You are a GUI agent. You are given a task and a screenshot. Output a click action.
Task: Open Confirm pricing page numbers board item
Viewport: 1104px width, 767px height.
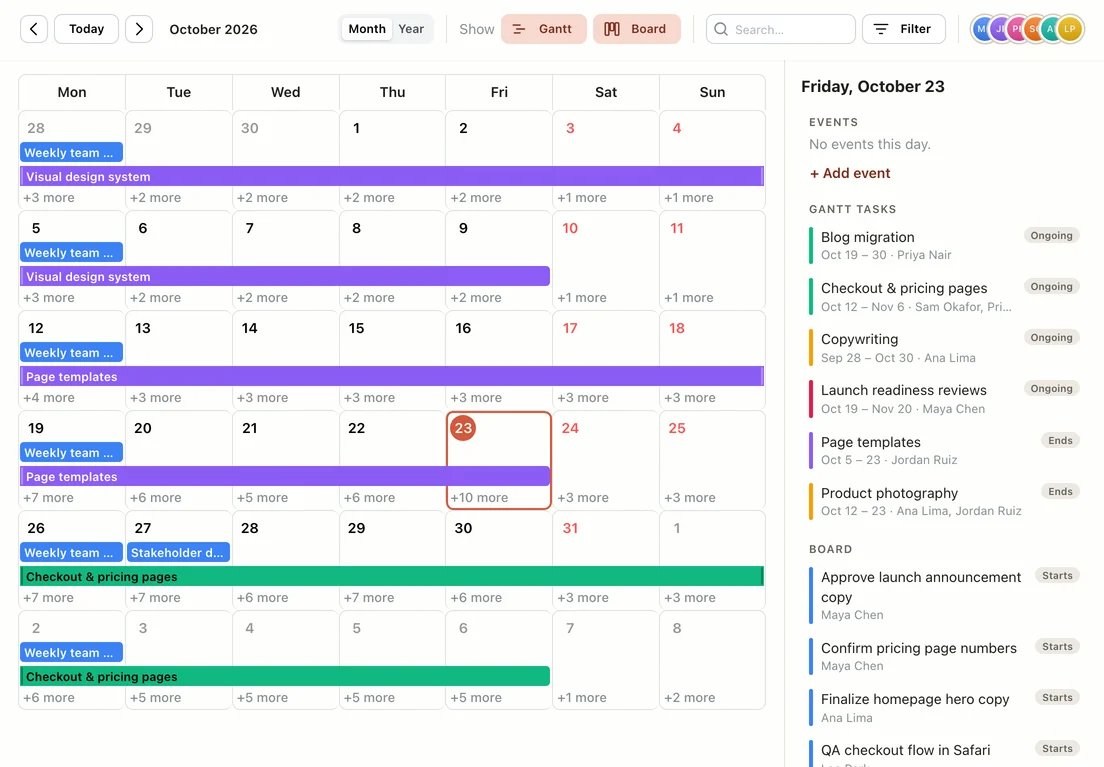(x=944, y=656)
